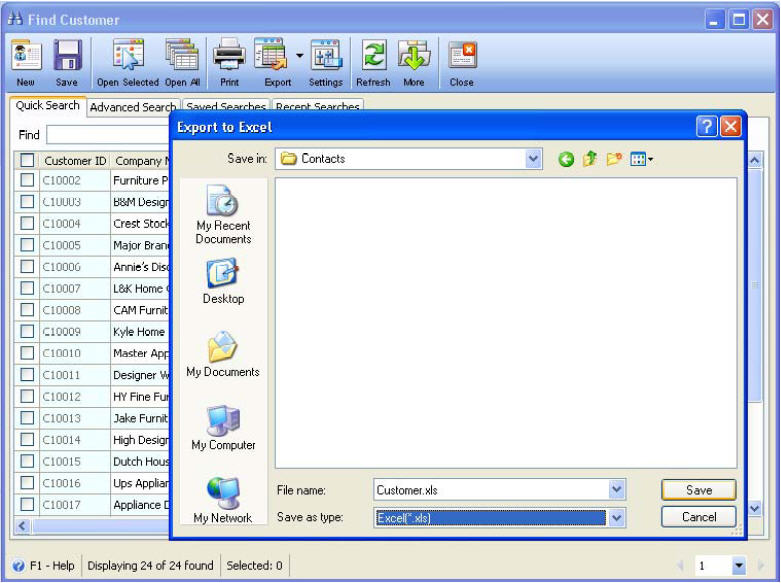Screen dimensions: 781x583
Task: Select My Network in places bar
Action: pos(223,500)
